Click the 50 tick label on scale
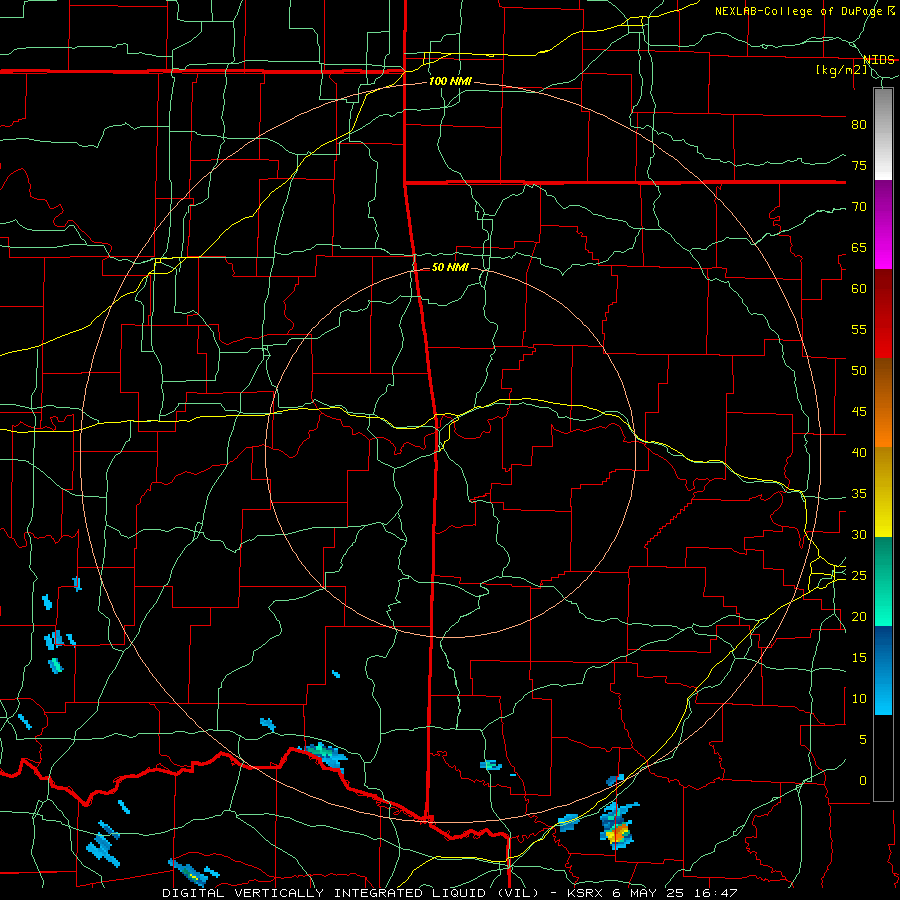Viewport: 900px width, 900px height. tap(859, 371)
